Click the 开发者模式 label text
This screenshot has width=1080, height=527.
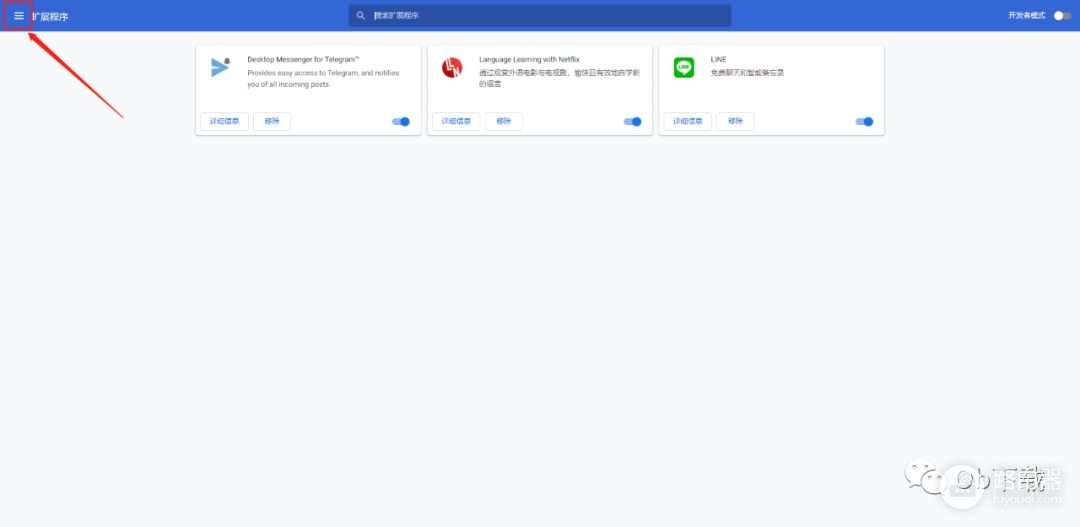tap(1027, 15)
